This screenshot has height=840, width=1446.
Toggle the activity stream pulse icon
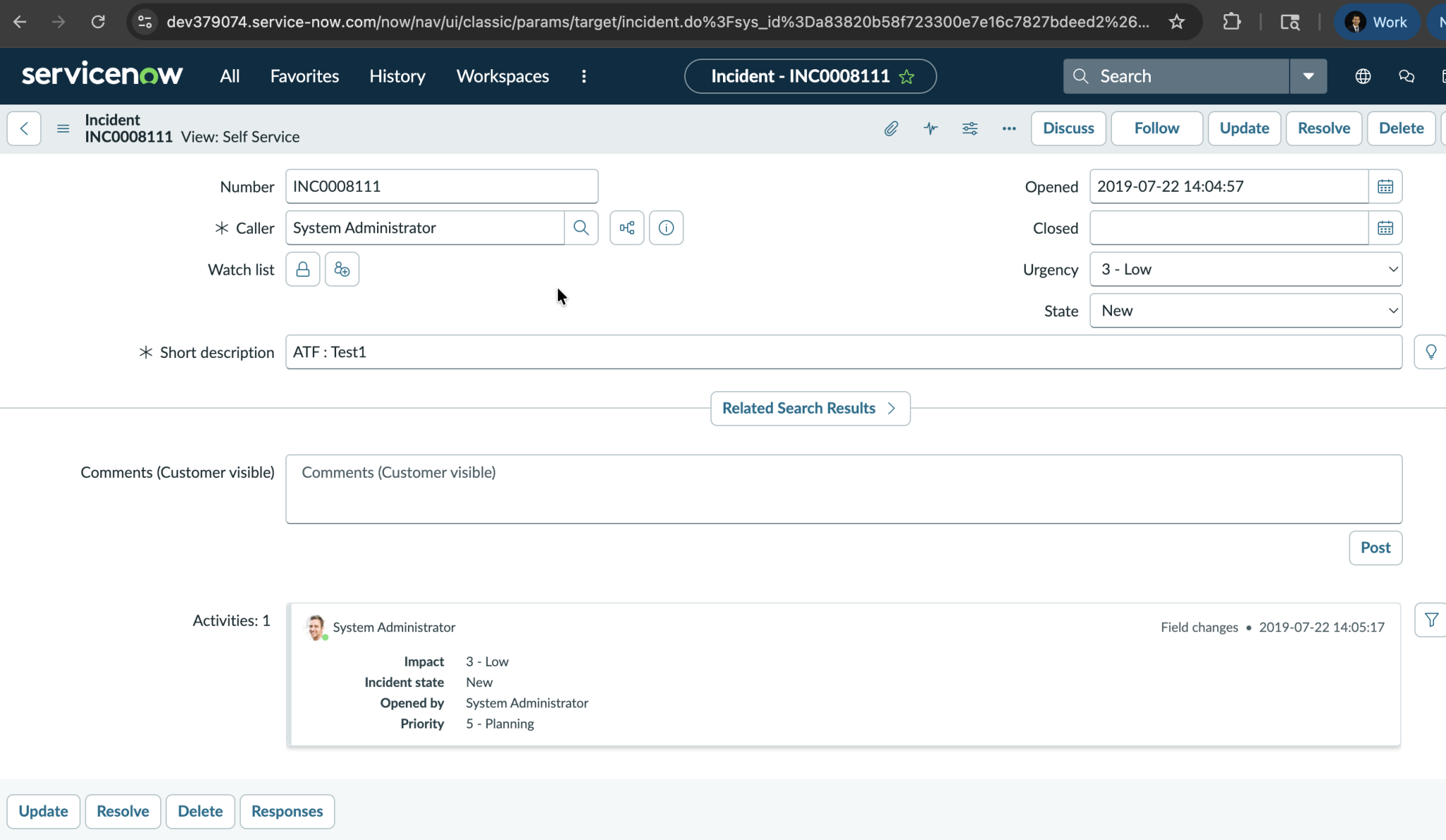(x=931, y=128)
